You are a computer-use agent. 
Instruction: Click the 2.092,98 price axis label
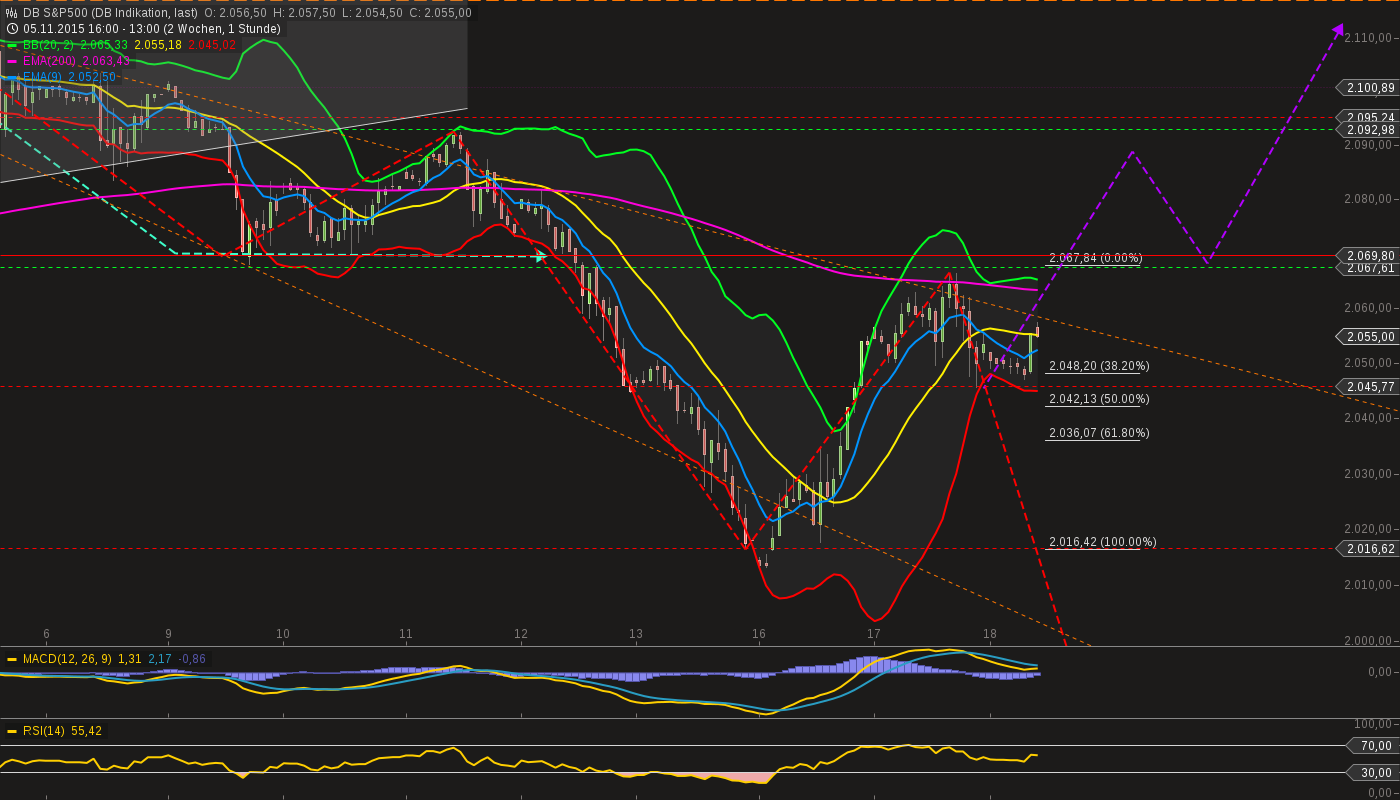(1369, 130)
